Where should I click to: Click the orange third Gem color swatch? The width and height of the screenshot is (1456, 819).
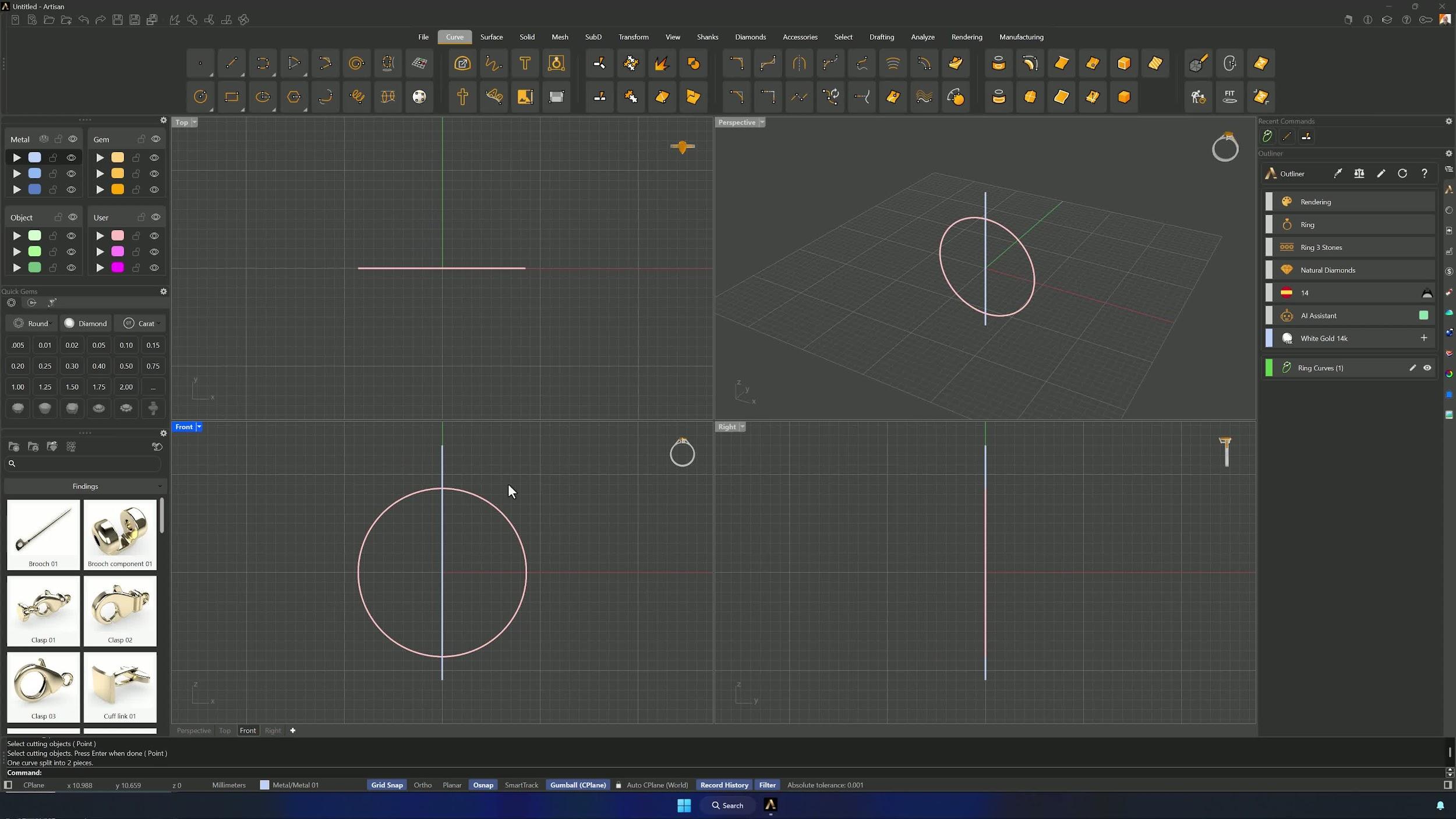(118, 189)
